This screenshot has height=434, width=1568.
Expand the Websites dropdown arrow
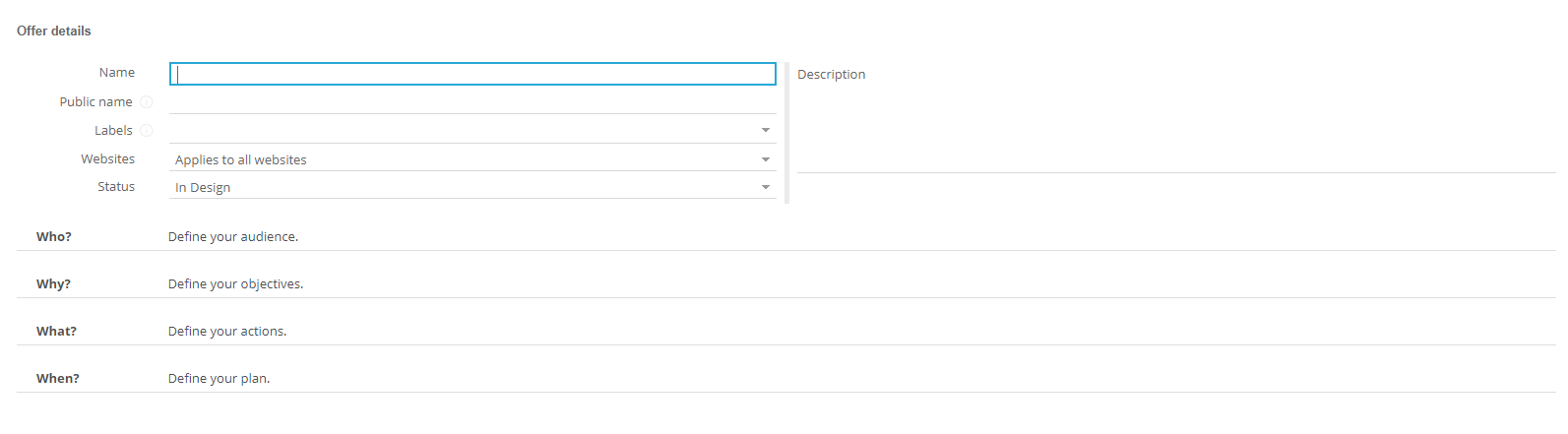pos(766,159)
